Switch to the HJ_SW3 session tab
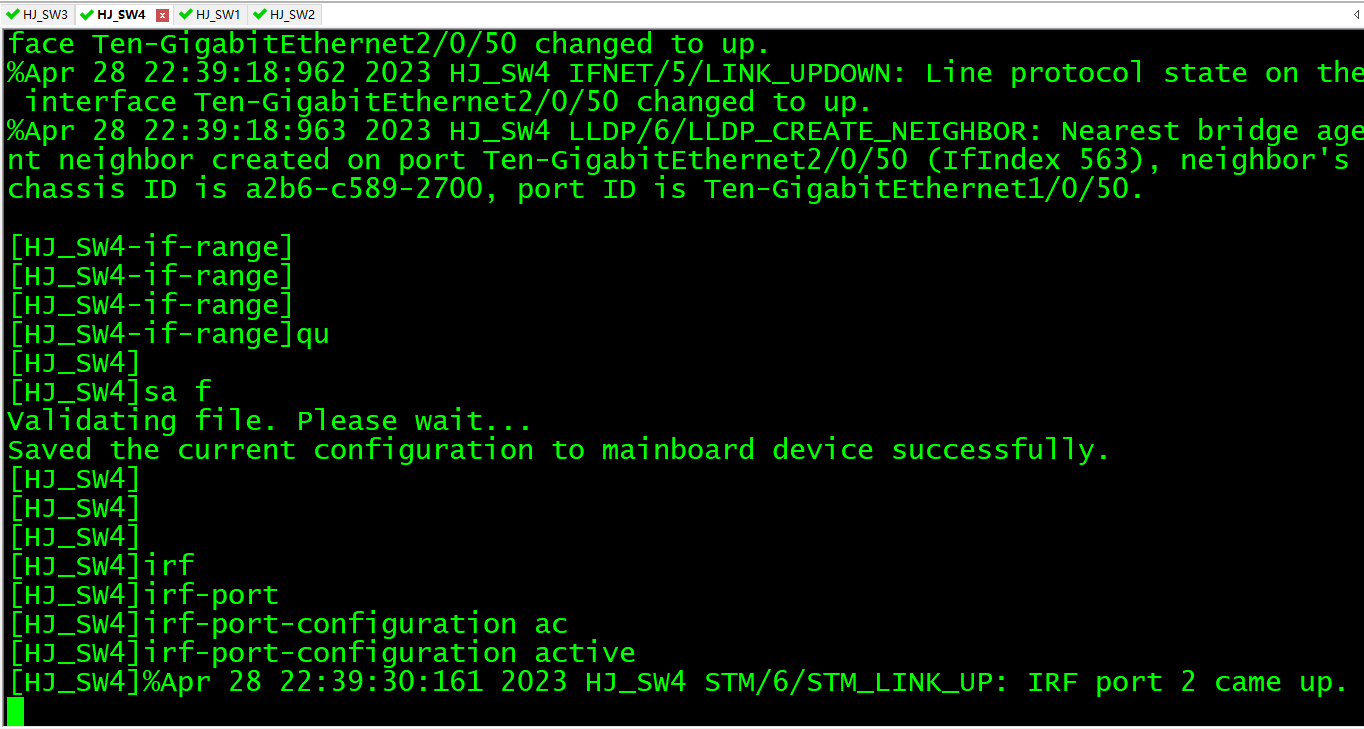This screenshot has width=1364, height=729. click(x=45, y=15)
